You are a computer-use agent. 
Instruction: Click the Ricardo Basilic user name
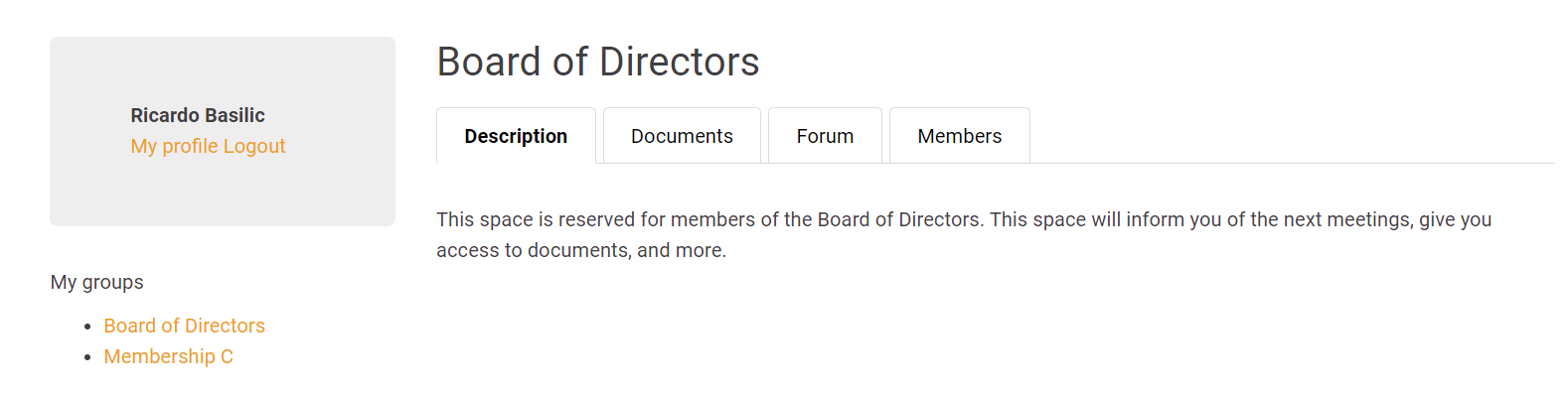point(198,115)
